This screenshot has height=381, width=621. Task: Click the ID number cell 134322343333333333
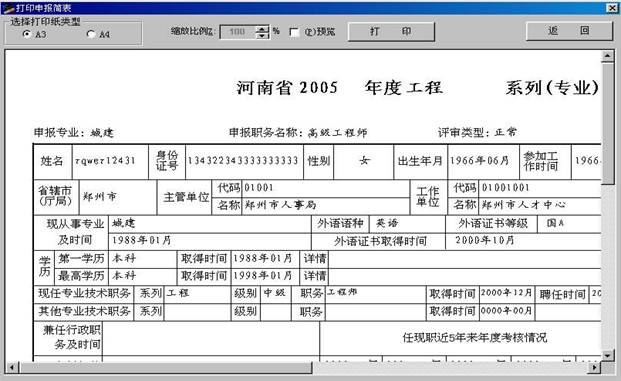(244, 160)
